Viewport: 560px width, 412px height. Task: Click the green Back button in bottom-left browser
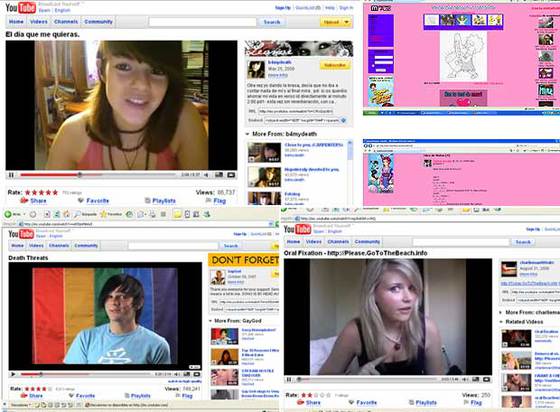[8, 214]
